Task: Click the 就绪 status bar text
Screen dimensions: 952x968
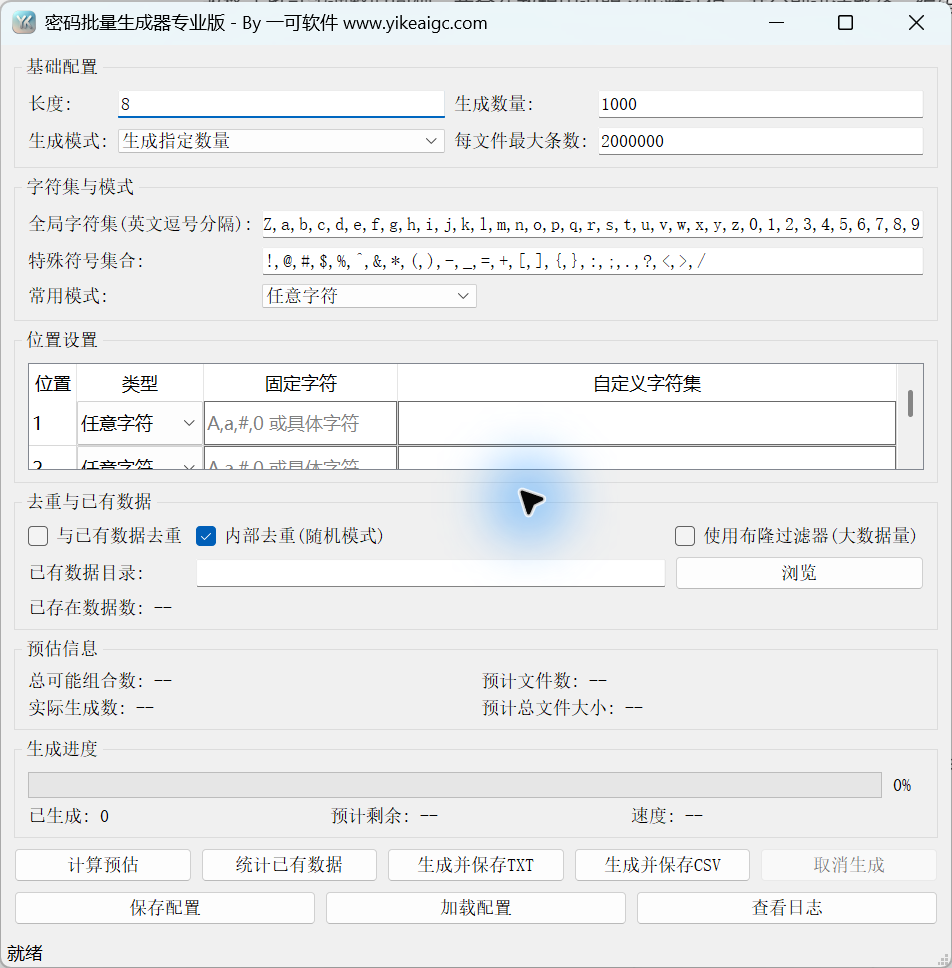Action: (x=25, y=953)
